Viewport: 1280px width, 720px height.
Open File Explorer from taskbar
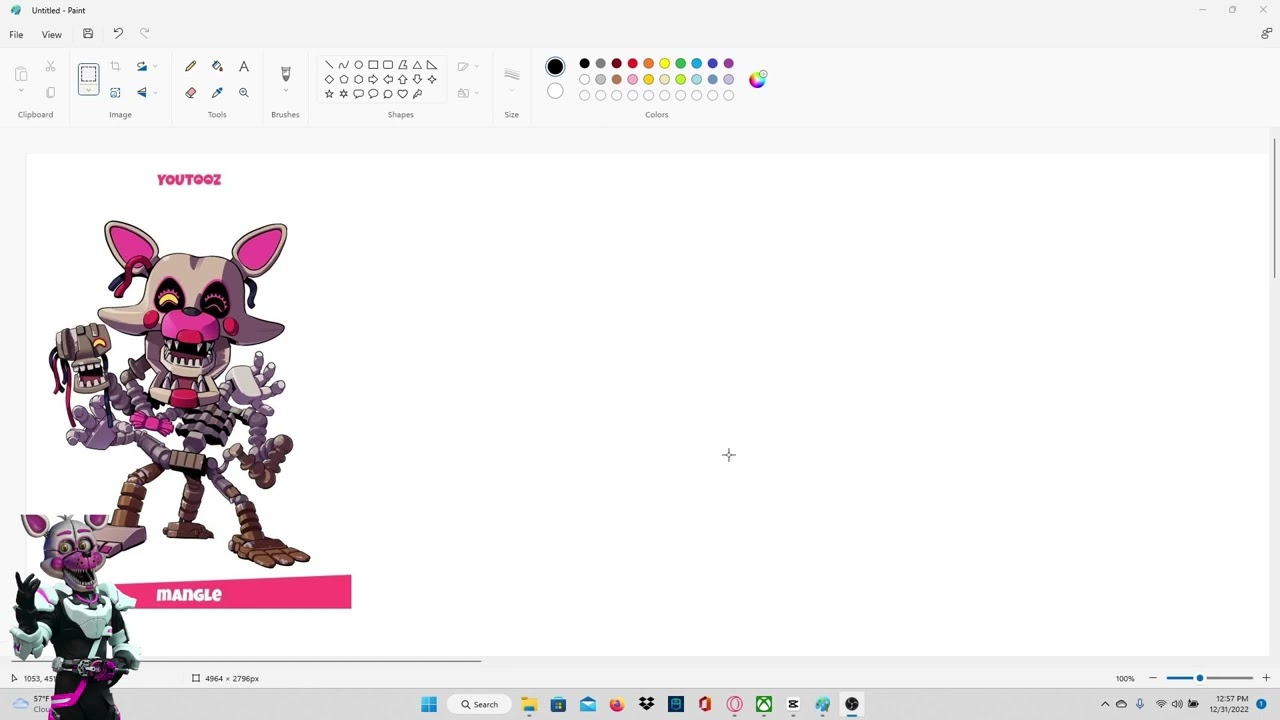[x=529, y=704]
